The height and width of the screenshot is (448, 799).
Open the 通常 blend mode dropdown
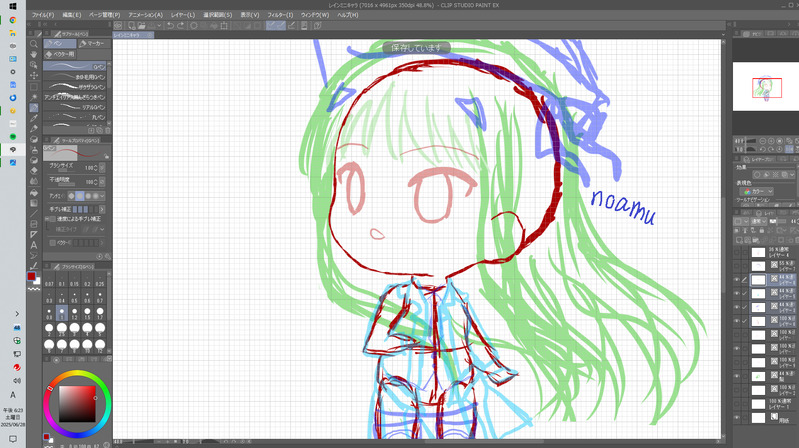tap(759, 221)
